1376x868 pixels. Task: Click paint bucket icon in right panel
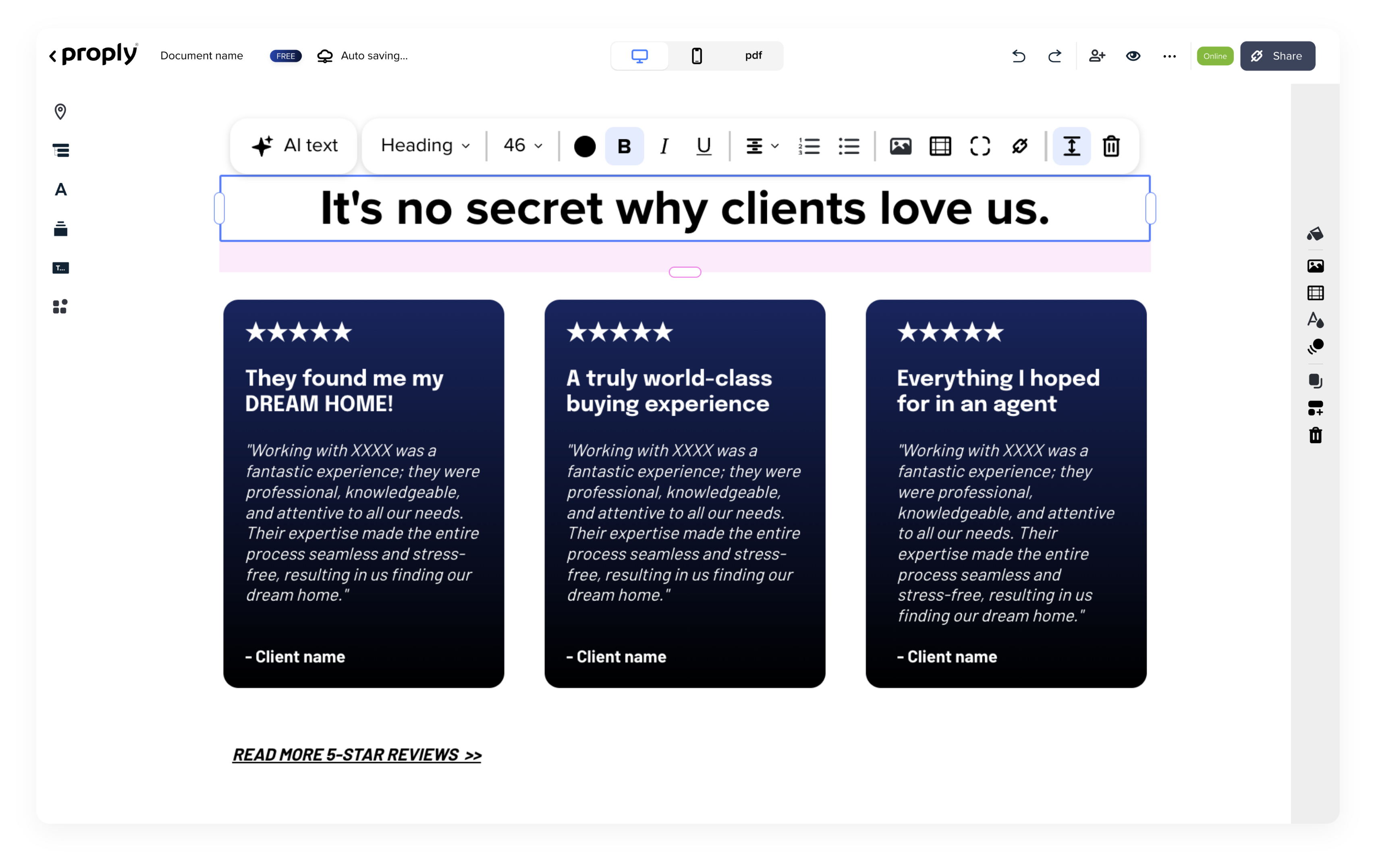[1315, 234]
